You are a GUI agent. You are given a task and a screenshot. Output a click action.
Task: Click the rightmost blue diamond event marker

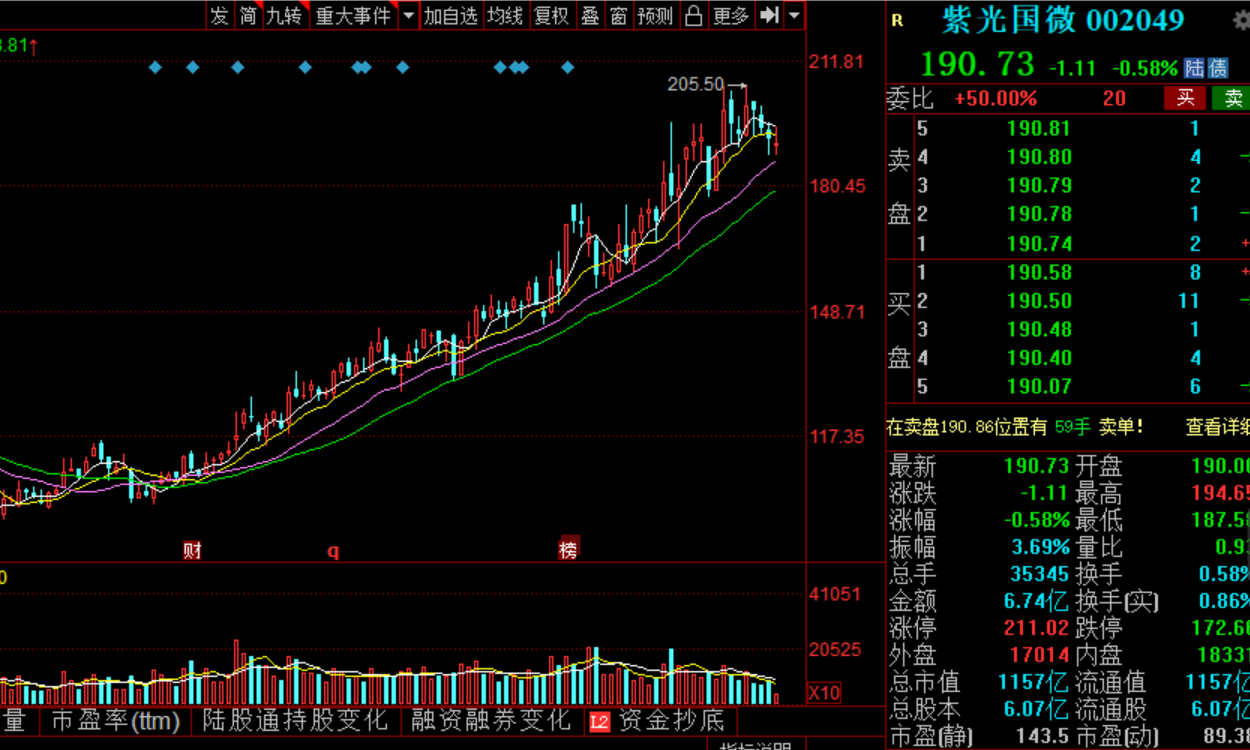click(x=568, y=67)
